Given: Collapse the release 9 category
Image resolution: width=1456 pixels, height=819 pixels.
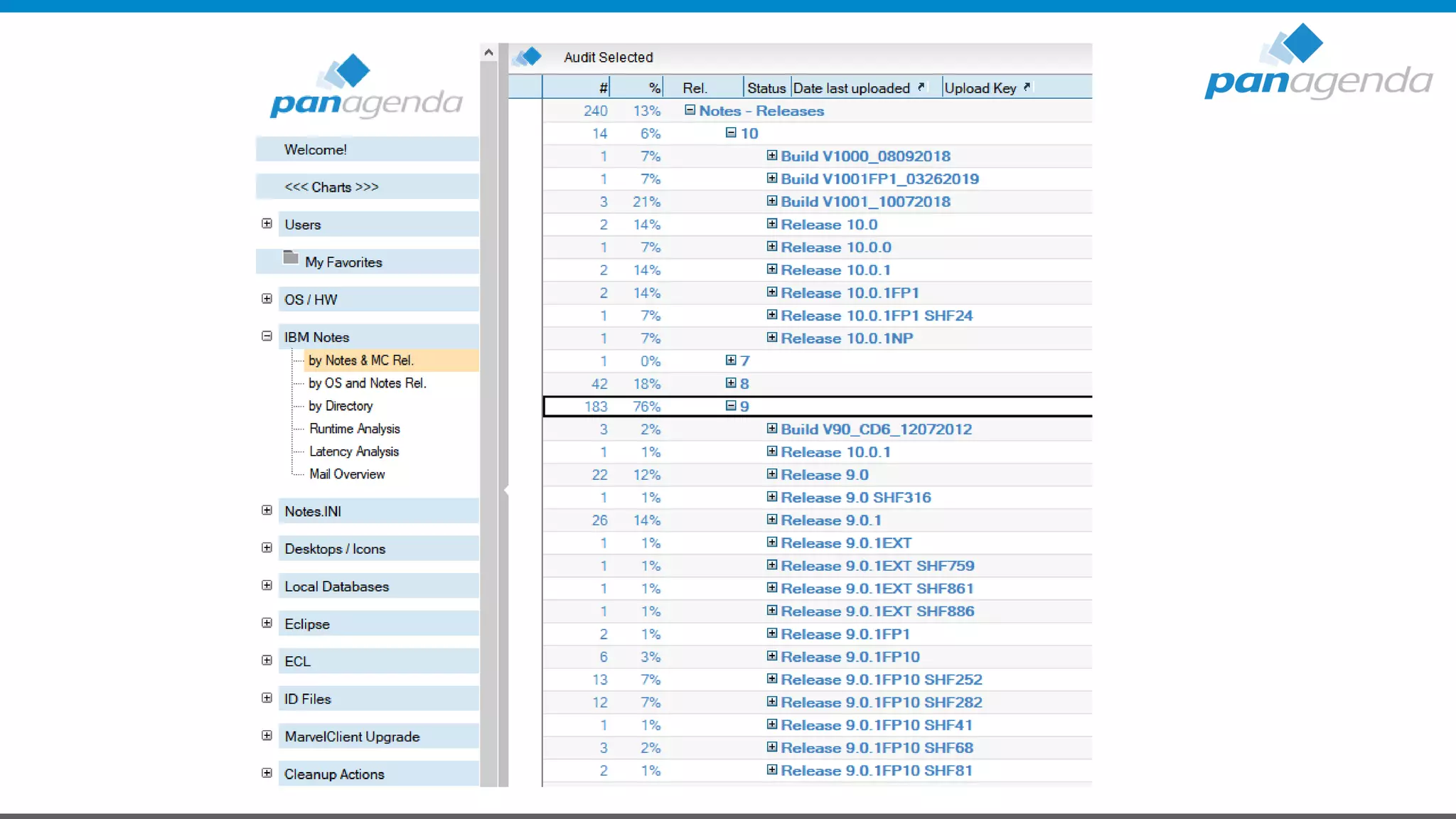Looking at the screenshot, I should (x=731, y=406).
